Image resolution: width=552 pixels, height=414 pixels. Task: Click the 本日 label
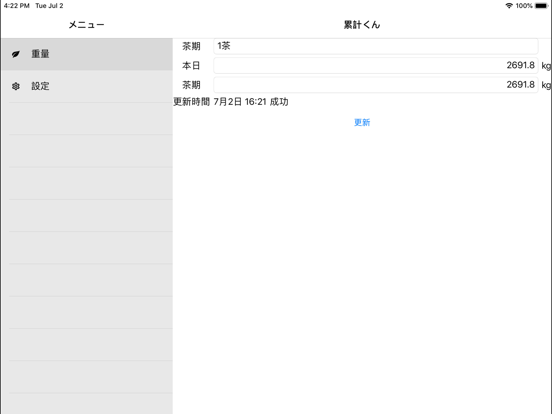[191, 65]
